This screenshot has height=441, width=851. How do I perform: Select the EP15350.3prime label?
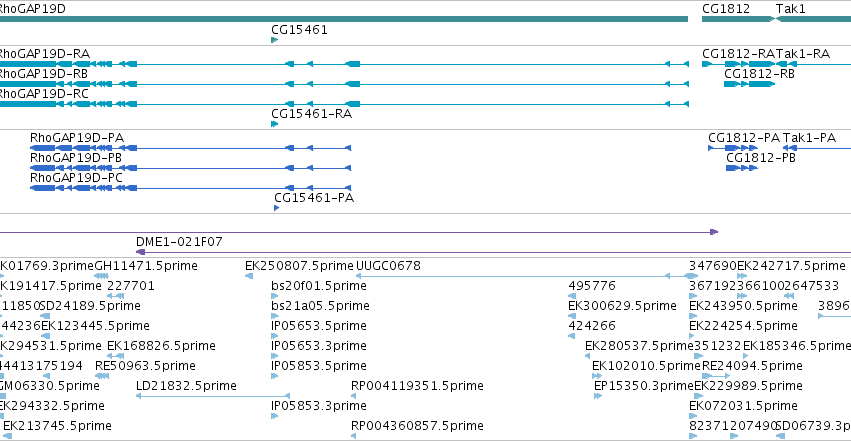pos(644,386)
